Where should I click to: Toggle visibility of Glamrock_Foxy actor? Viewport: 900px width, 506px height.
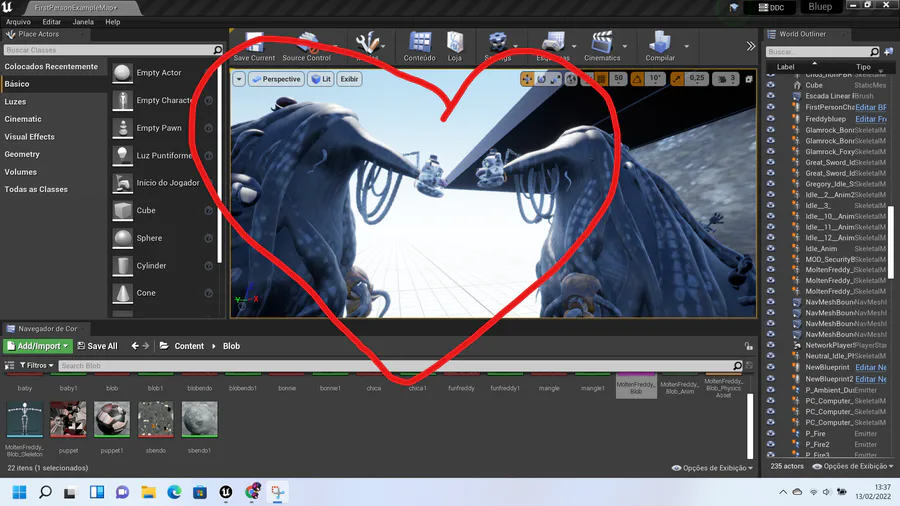[x=770, y=151]
